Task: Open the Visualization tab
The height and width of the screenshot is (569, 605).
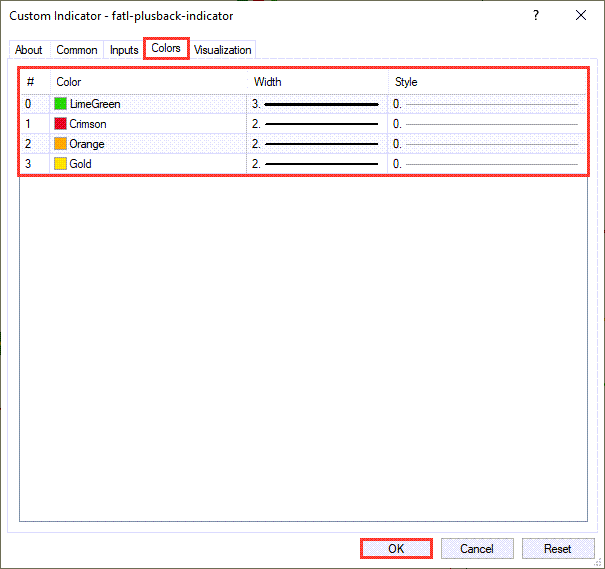Action: [223, 50]
